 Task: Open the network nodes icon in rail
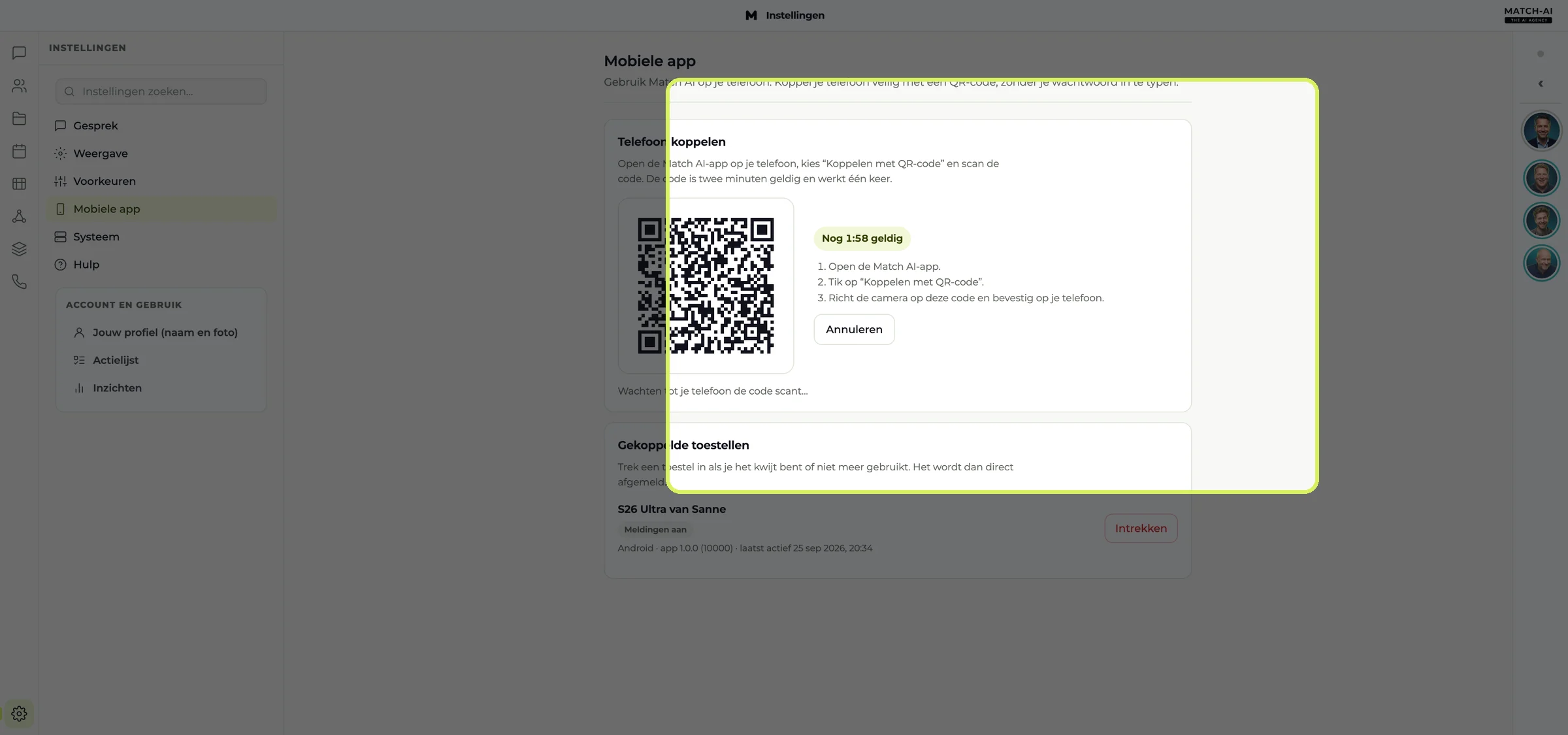(19, 216)
